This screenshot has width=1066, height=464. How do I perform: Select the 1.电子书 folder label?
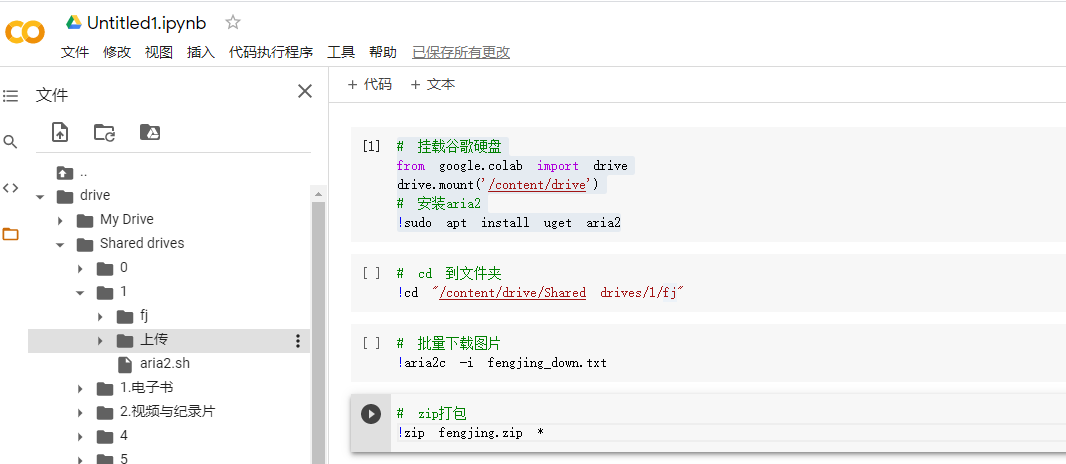tap(147, 388)
